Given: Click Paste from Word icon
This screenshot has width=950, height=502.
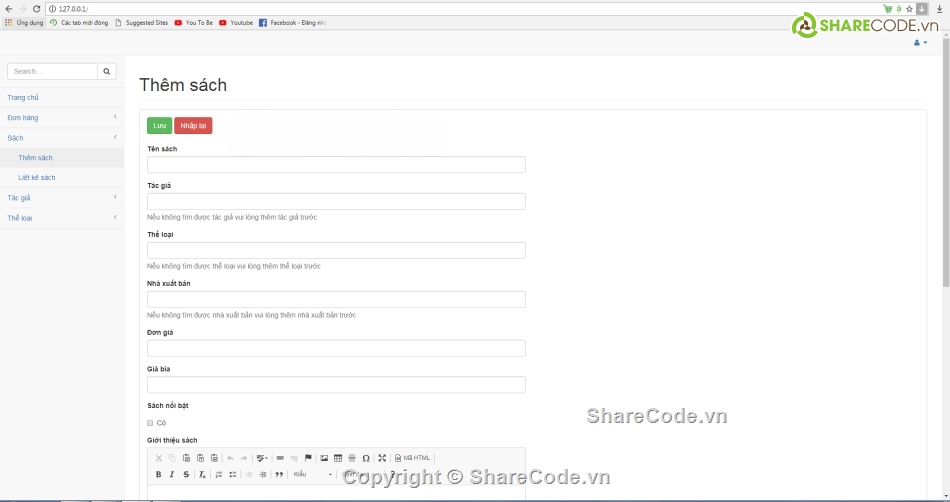Looking at the screenshot, I should click(214, 458).
